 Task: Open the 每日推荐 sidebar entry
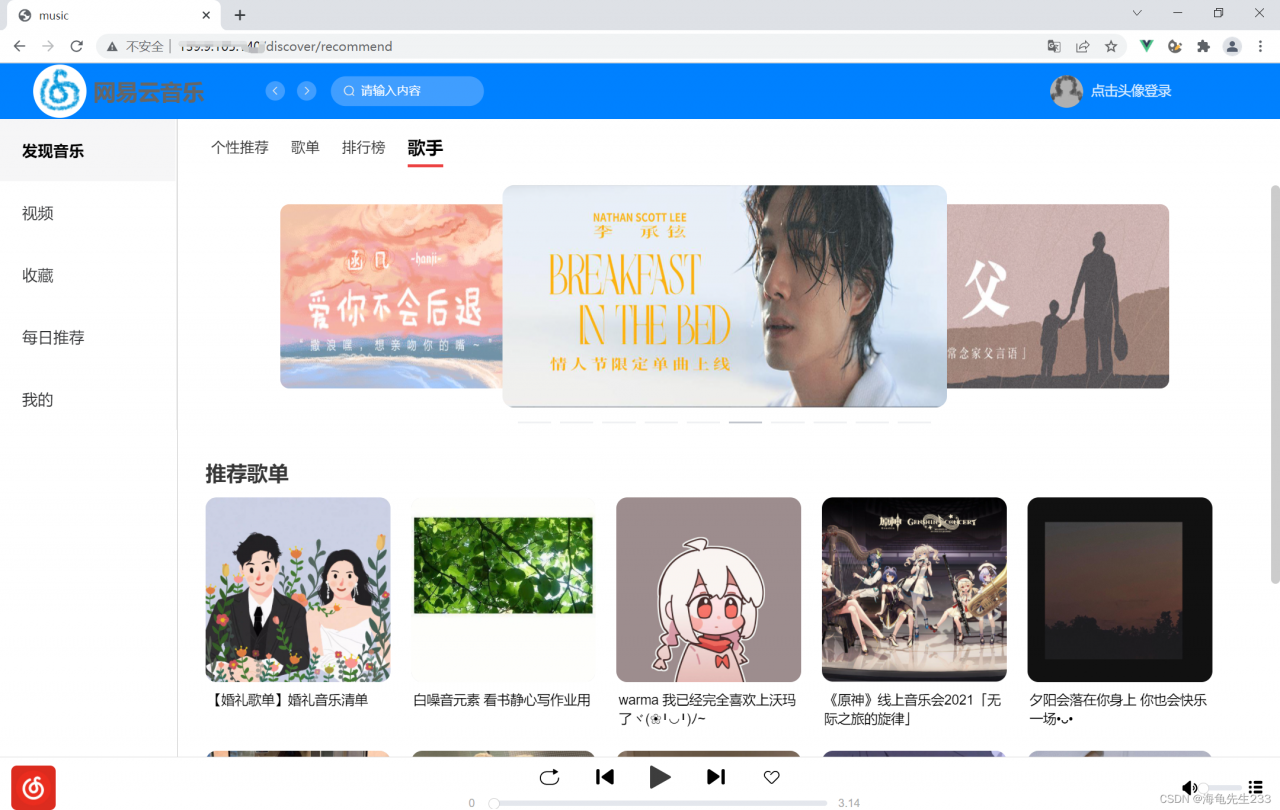[x=53, y=337]
